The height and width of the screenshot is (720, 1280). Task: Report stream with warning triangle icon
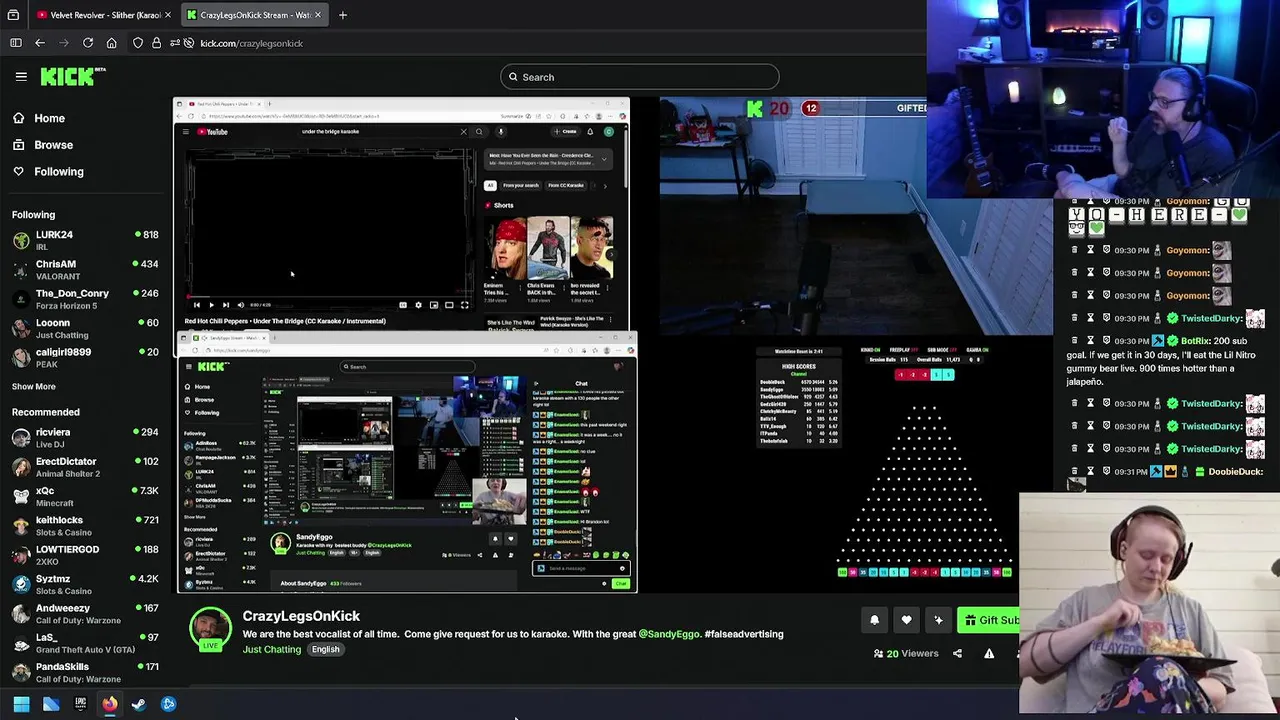click(989, 654)
